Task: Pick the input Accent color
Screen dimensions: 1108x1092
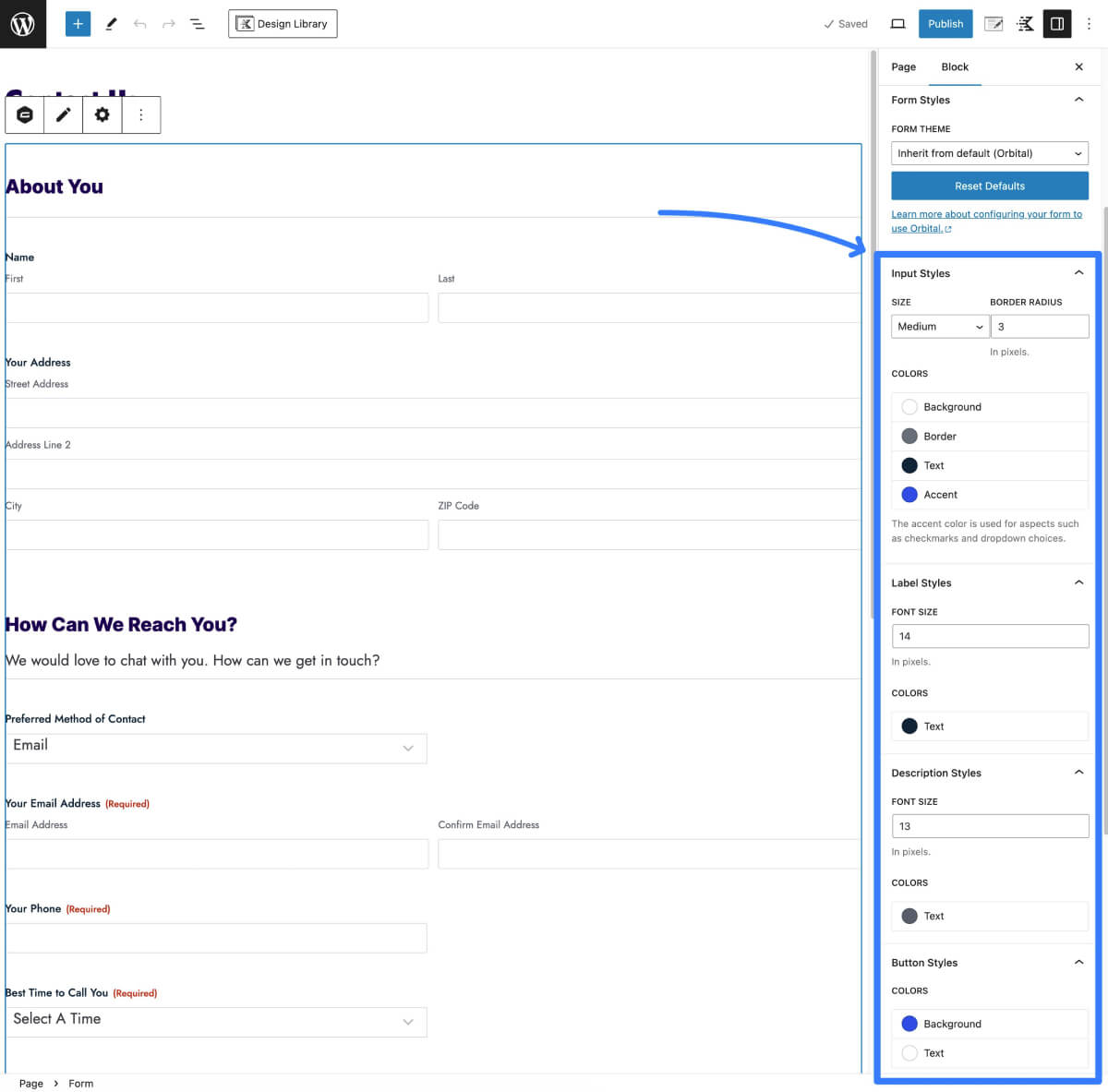Action: 990,495
